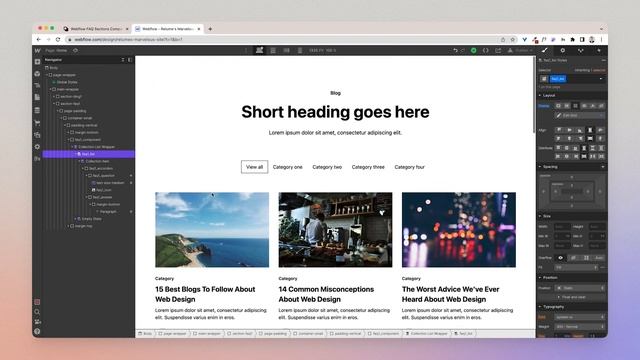
Task: Choose display grid option
Action: [576, 106]
